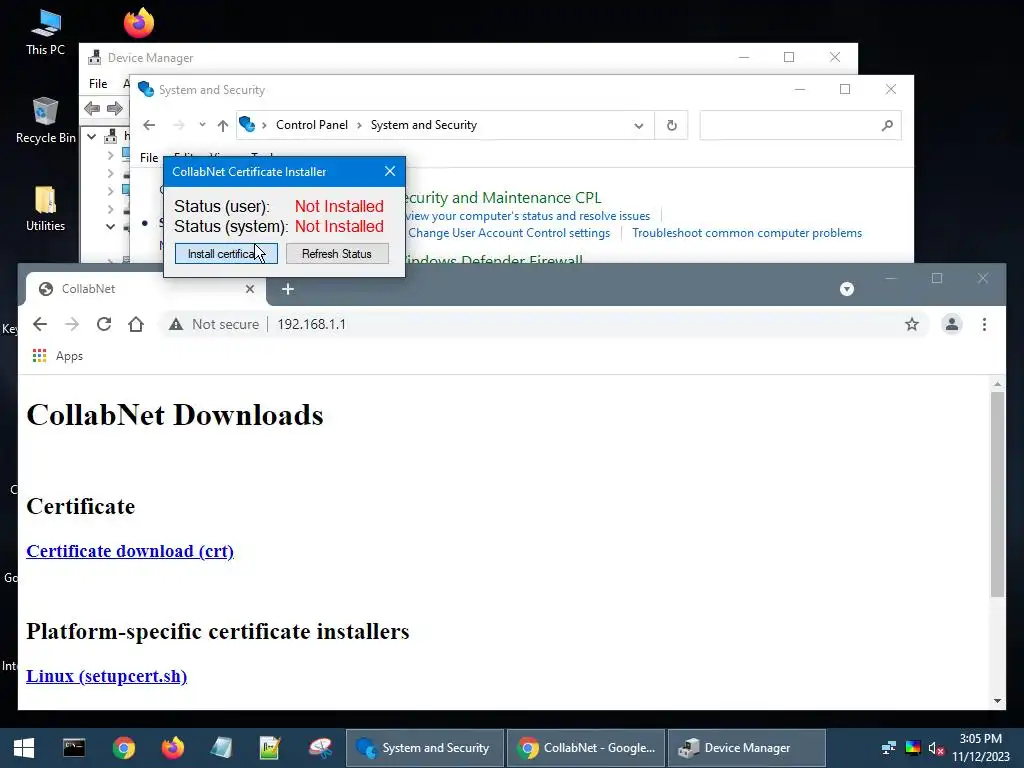This screenshot has height=768, width=1024.
Task: Go back in System and Security window
Action: [x=149, y=125]
